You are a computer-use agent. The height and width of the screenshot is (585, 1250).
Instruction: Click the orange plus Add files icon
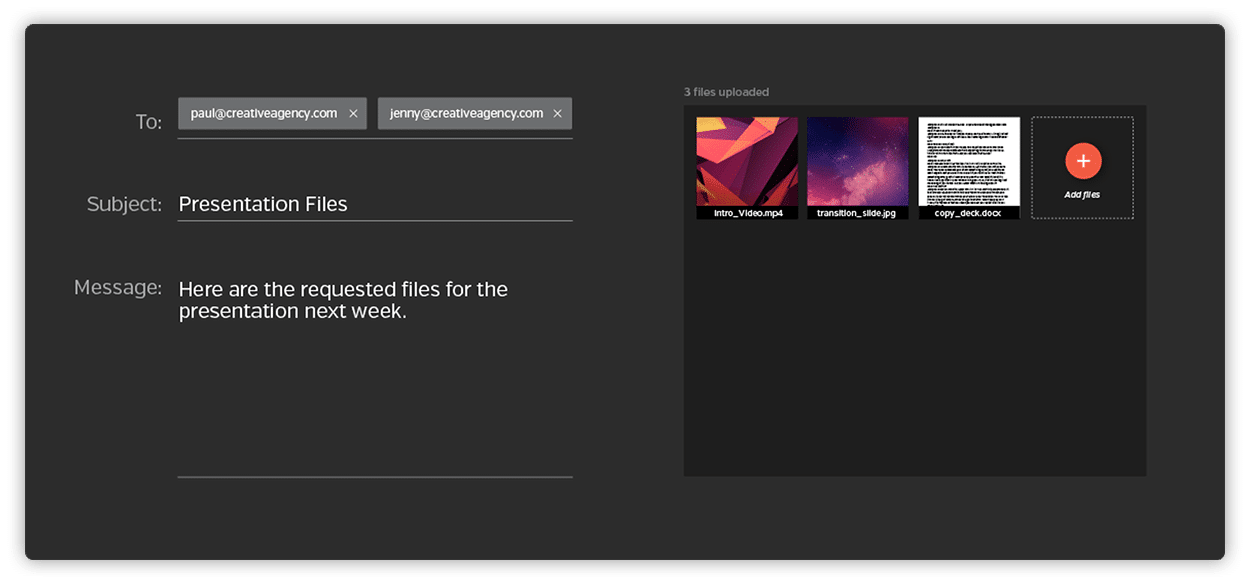[1083, 160]
